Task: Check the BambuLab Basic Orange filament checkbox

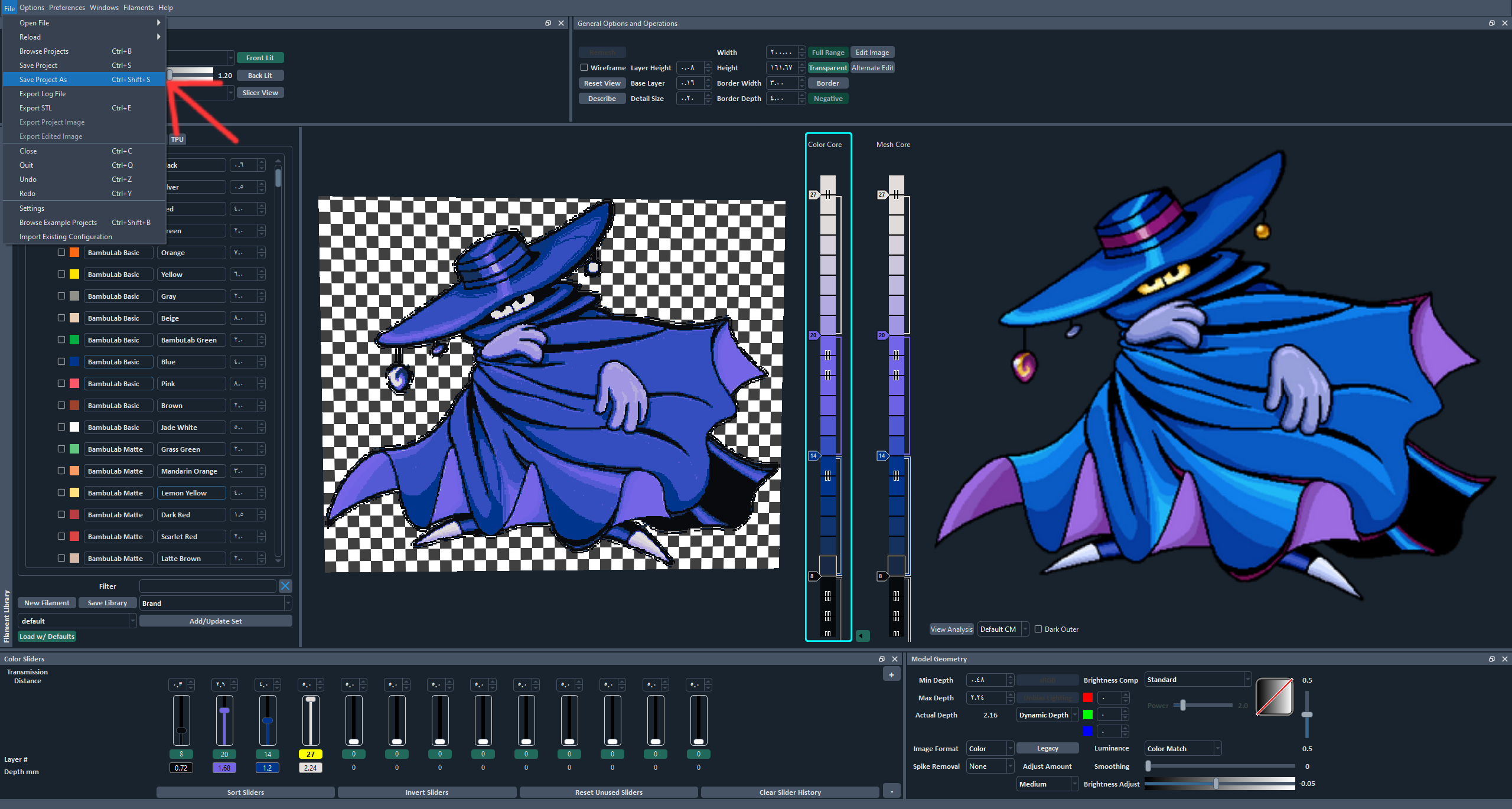Action: point(61,252)
